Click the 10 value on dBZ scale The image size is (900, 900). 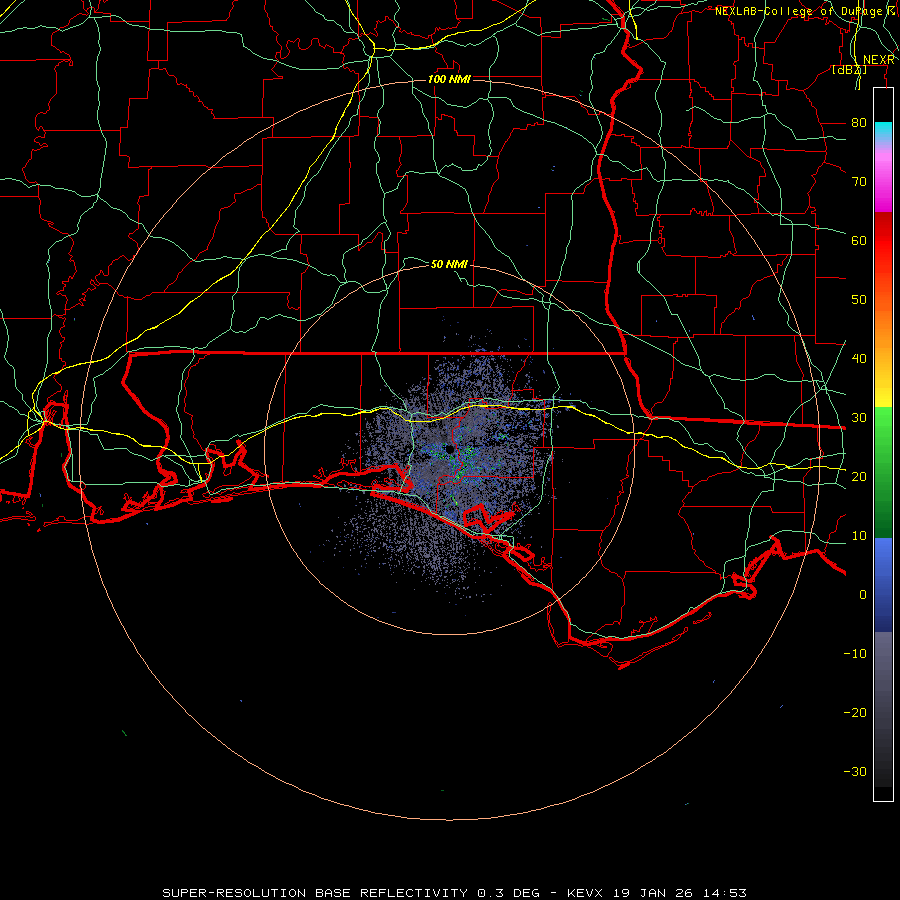(859, 536)
